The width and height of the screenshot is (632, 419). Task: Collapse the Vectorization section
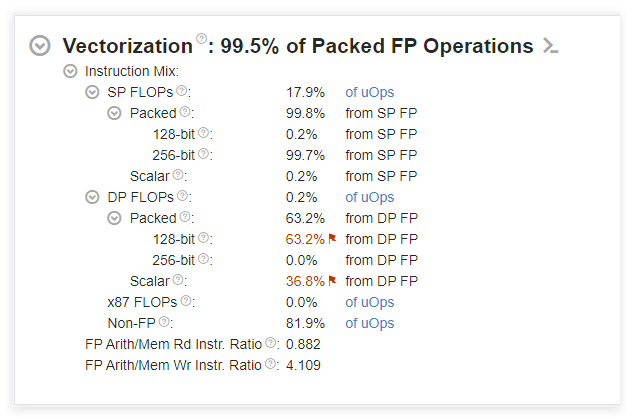(x=40, y=46)
